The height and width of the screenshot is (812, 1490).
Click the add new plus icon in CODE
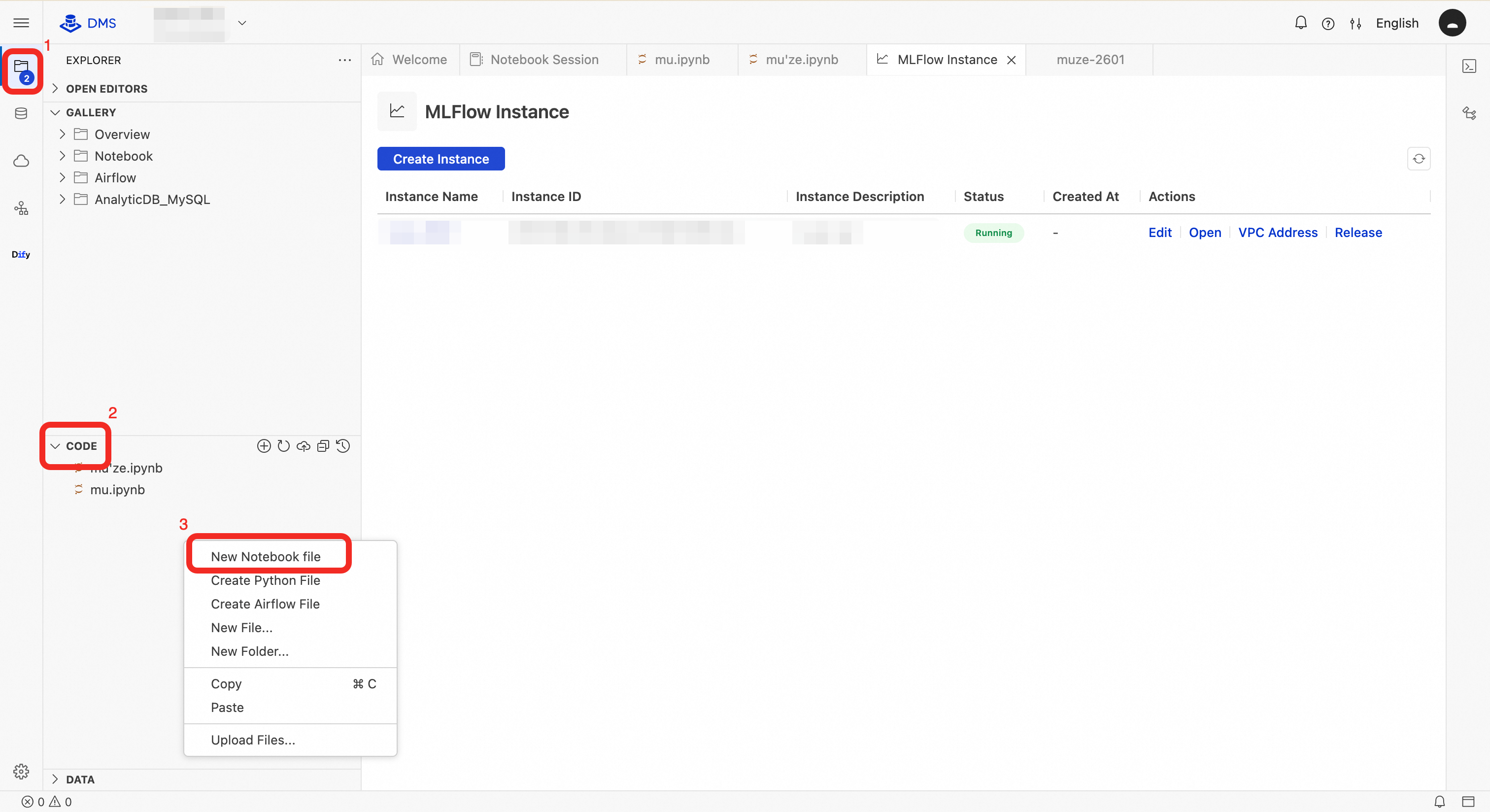pos(264,446)
